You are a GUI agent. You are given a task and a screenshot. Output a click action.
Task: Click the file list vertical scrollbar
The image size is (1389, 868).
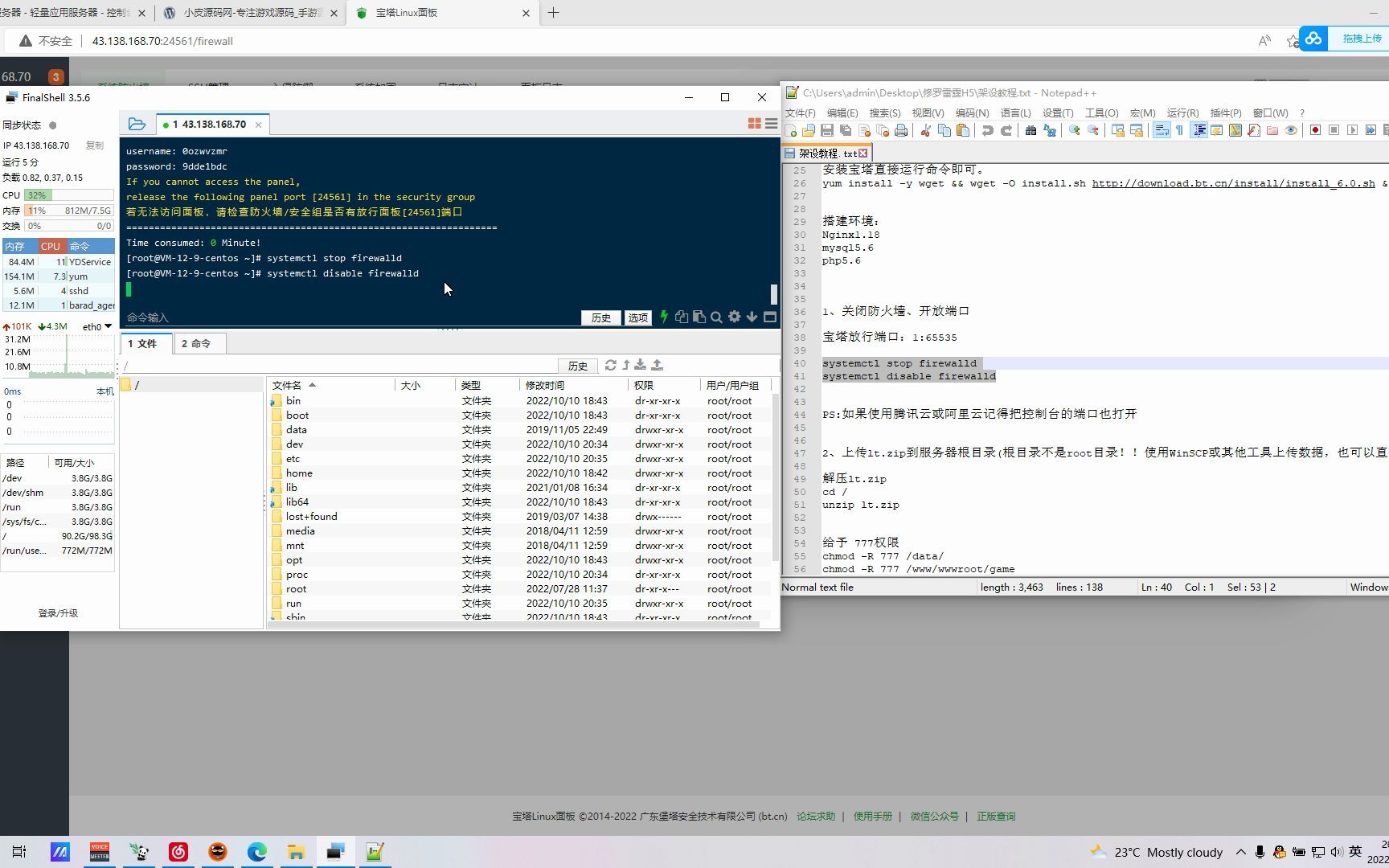[x=775, y=477]
